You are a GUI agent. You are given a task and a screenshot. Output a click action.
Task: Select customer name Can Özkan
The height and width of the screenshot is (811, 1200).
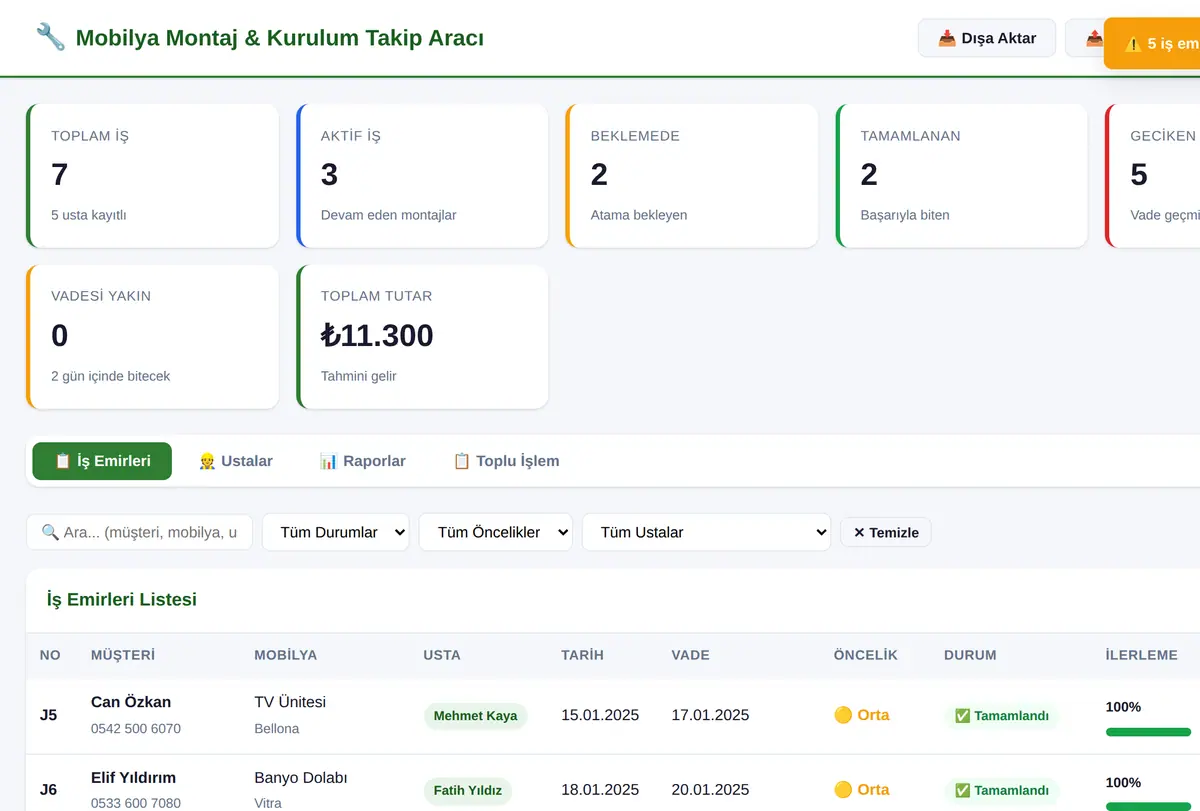[131, 702]
